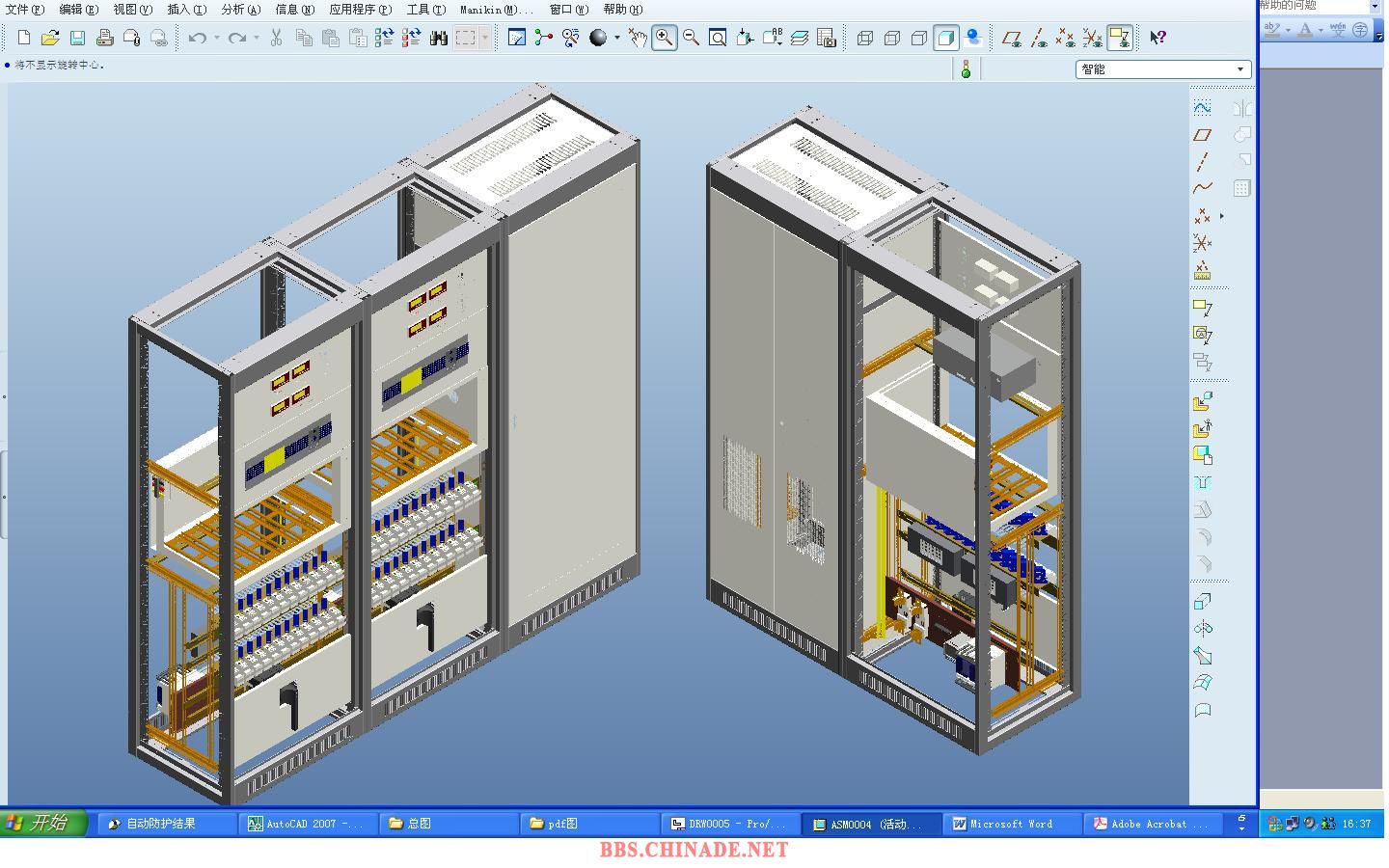Select the shaded sphere appearance icon

(598, 38)
